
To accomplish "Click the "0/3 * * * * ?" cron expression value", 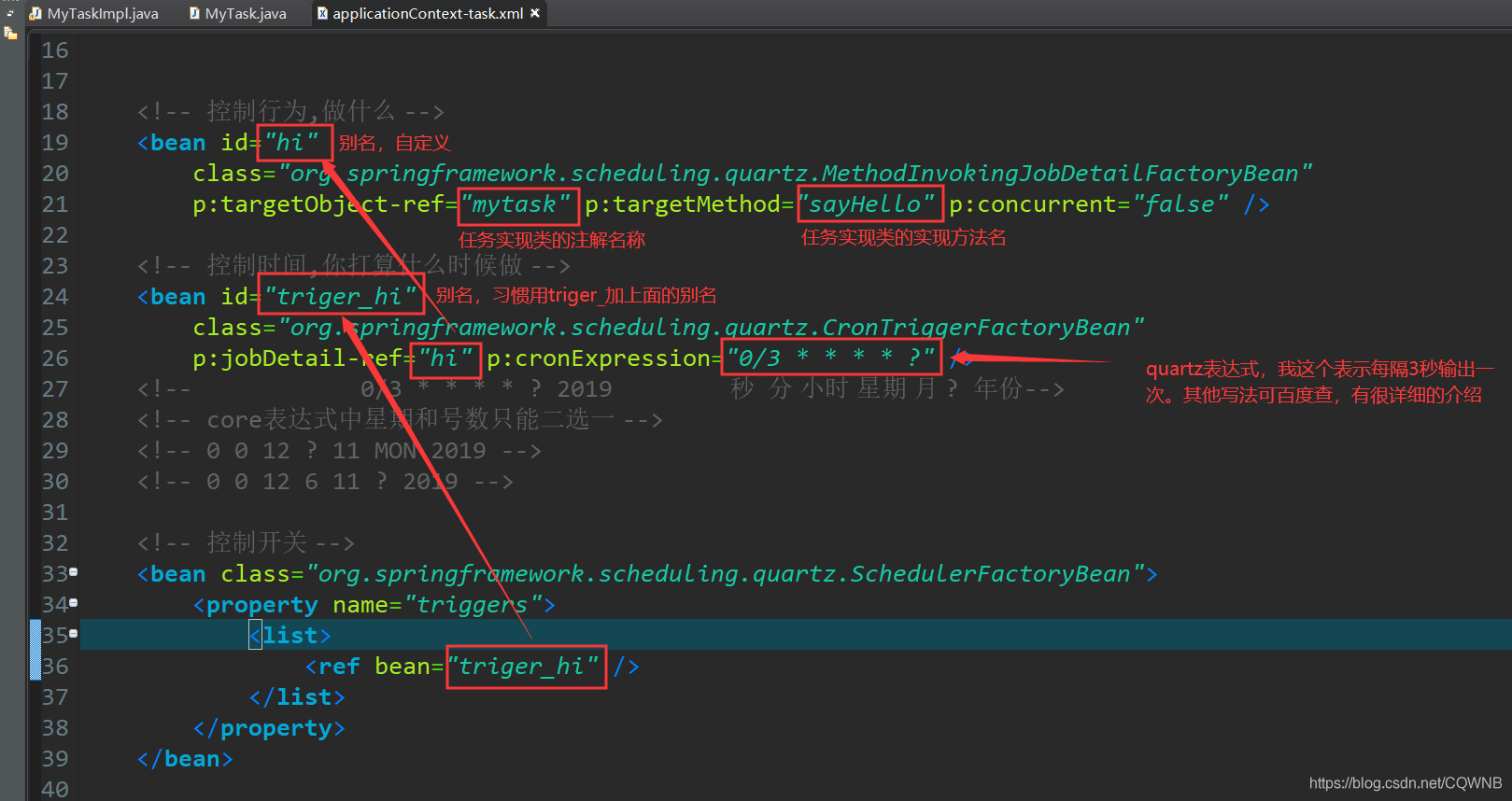I will coord(831,358).
